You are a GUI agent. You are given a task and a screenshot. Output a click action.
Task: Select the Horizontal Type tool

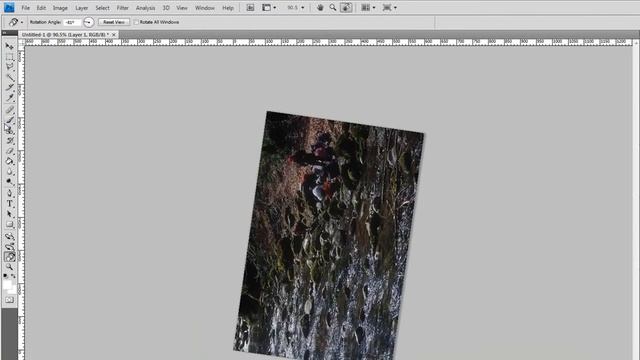click(9, 204)
